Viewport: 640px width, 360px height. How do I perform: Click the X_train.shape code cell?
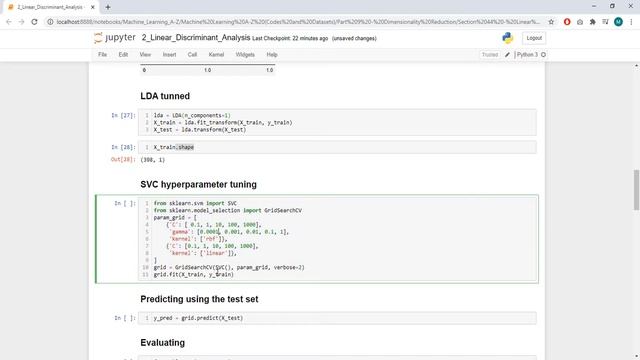[x=337, y=147]
